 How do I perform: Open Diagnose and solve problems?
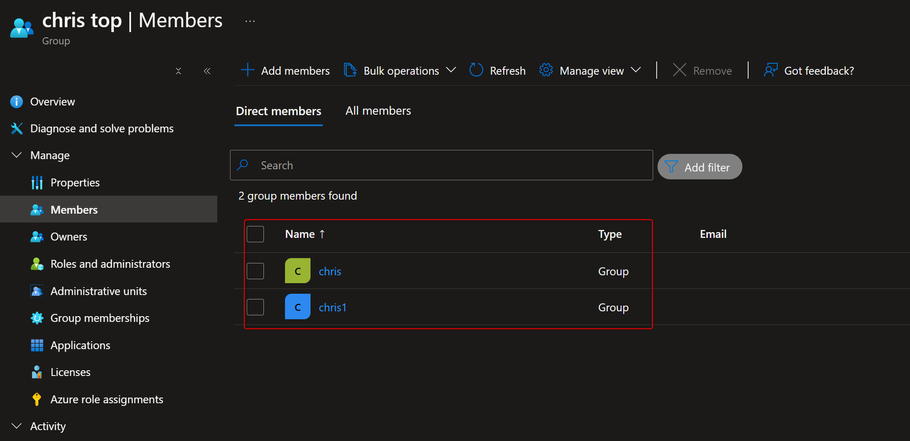(x=101, y=129)
